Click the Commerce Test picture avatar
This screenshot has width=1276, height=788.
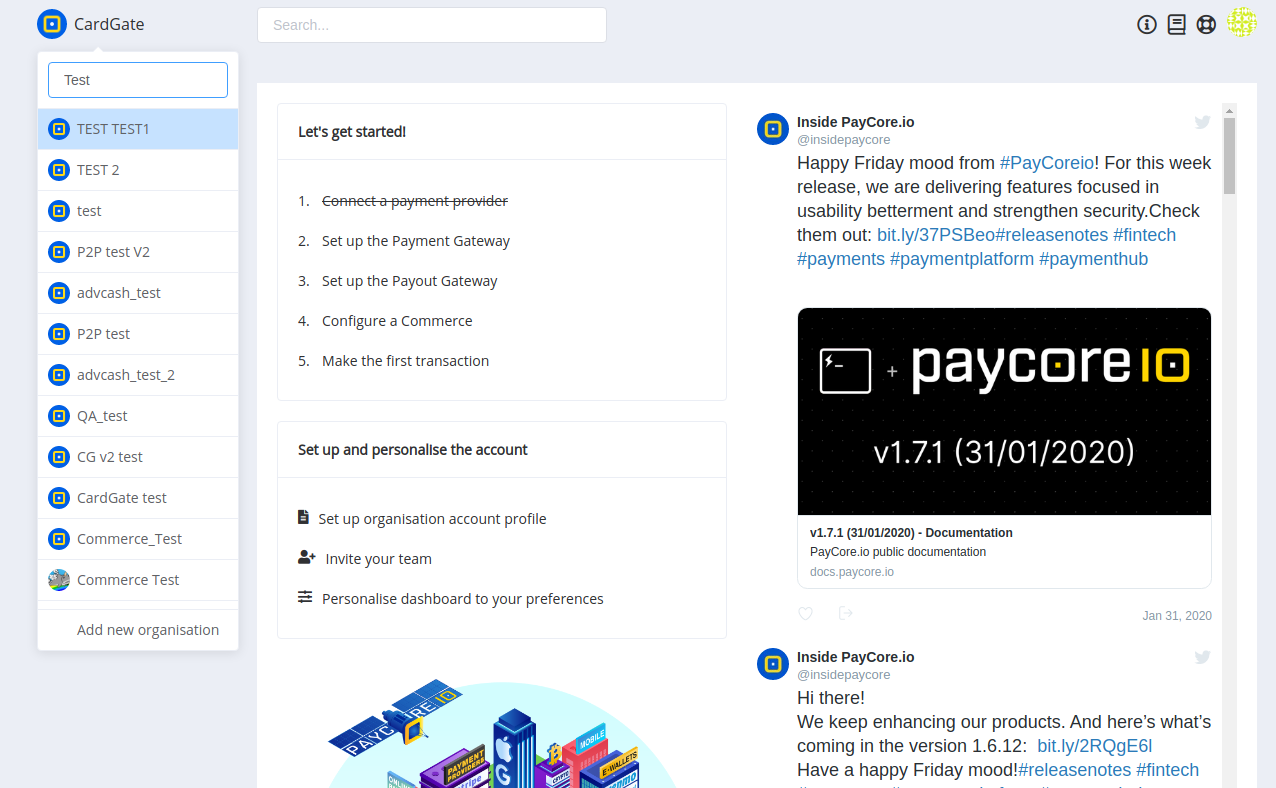59,580
